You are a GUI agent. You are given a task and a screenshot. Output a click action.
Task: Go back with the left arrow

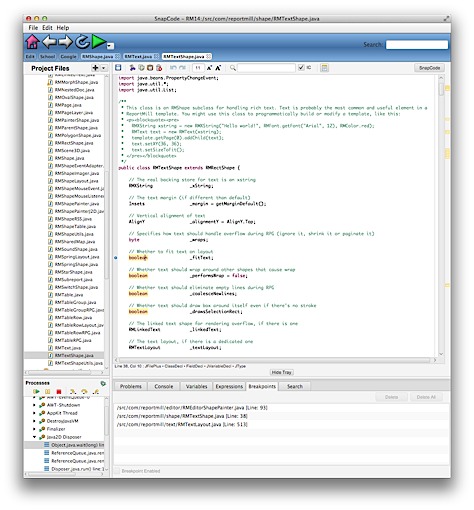pyautogui.click(x=50, y=42)
